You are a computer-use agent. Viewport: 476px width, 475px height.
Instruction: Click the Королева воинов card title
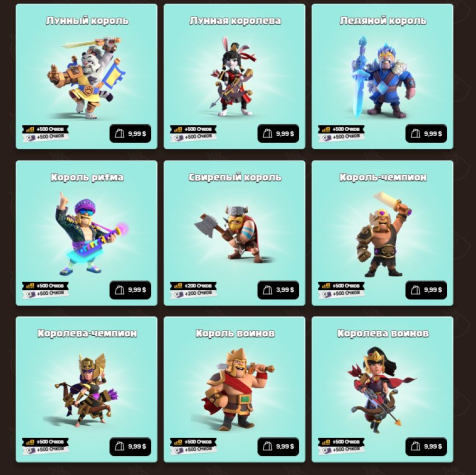pos(383,333)
